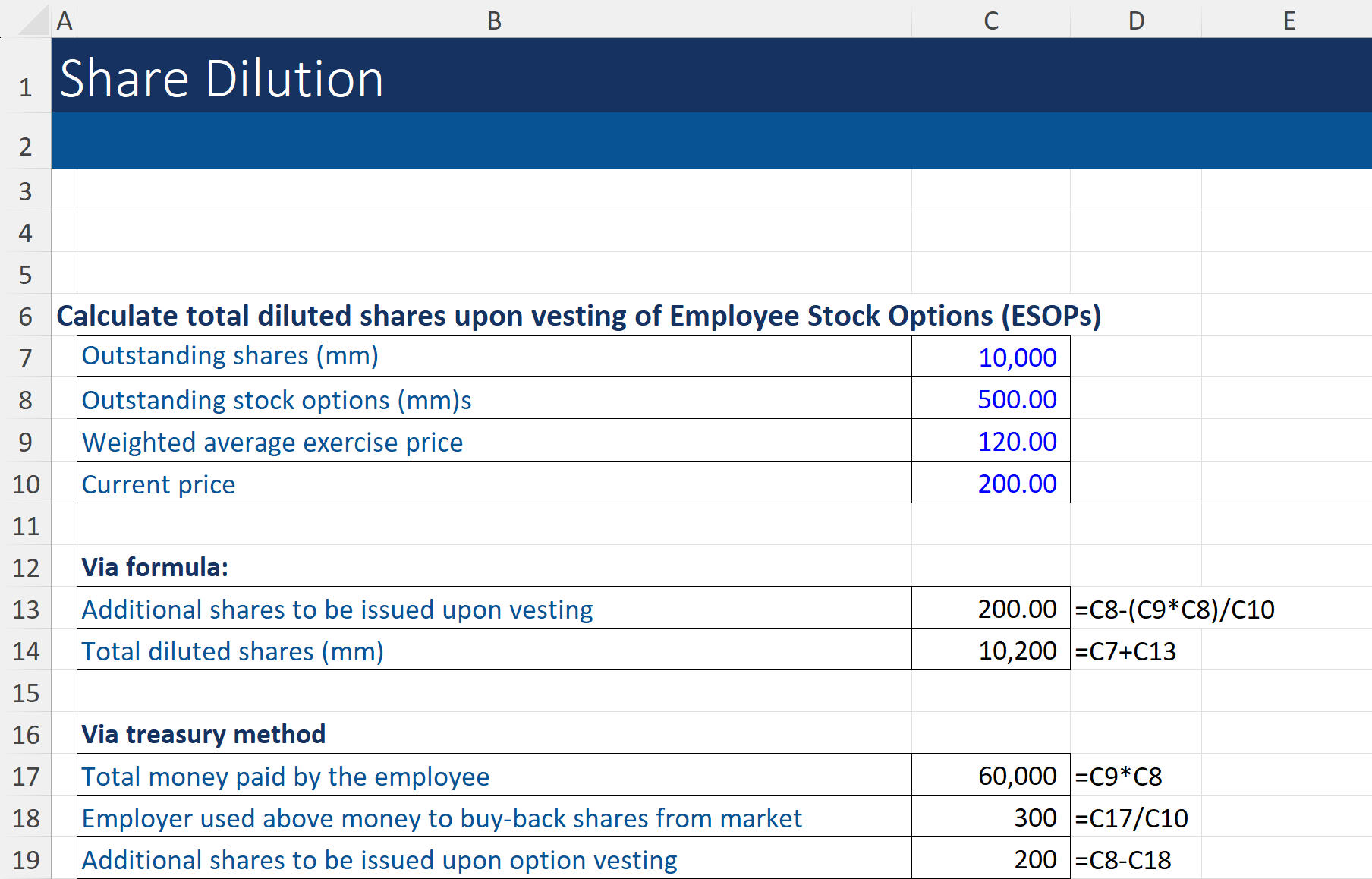Viewport: 1372px width, 879px height.
Task: Click the Employer buy-back shares label
Action: tap(442, 818)
